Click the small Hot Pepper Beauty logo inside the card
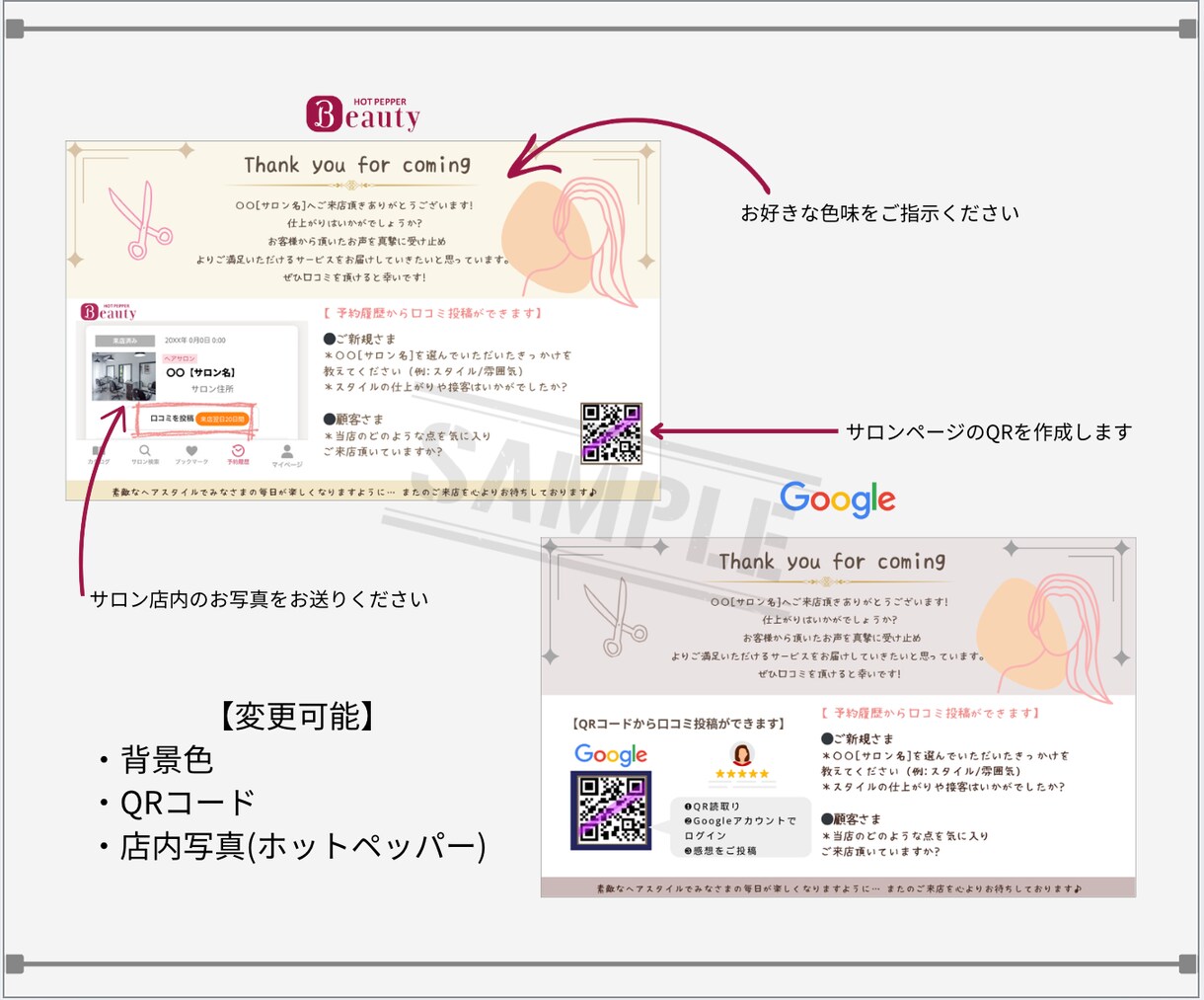Screen dimensions: 1204x1000 pyautogui.click(x=109, y=312)
